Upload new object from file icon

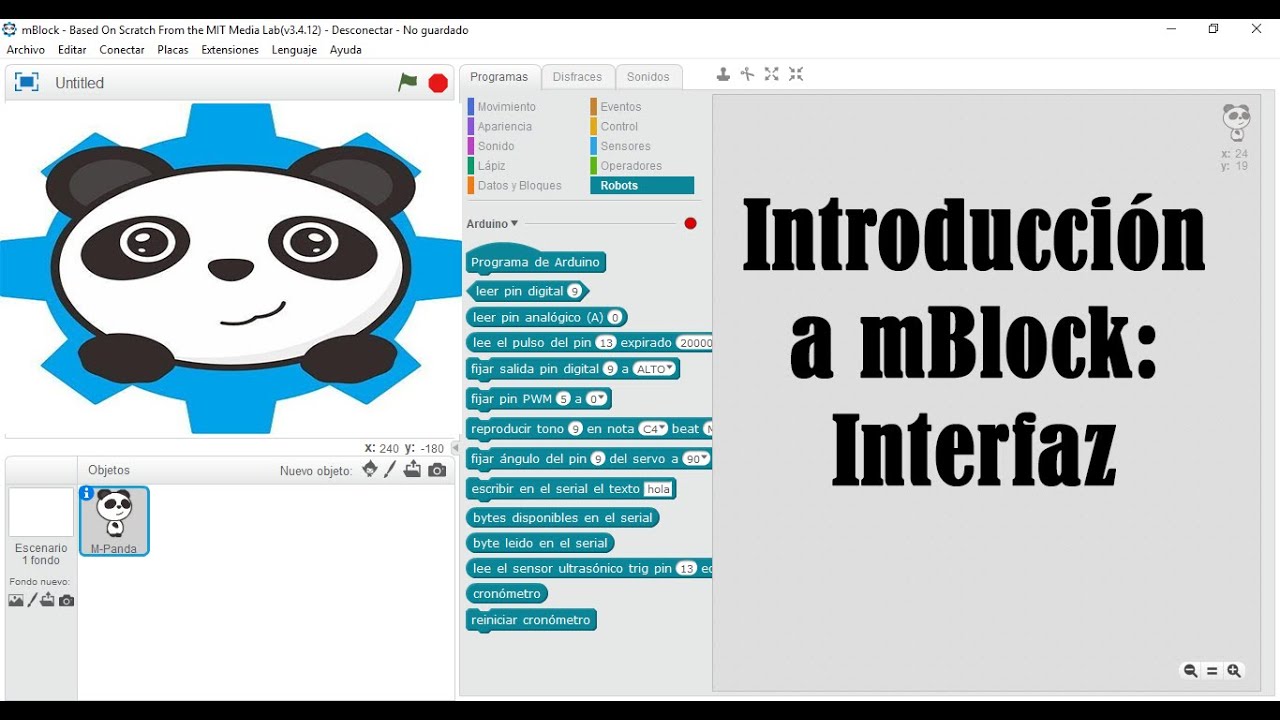pos(412,470)
